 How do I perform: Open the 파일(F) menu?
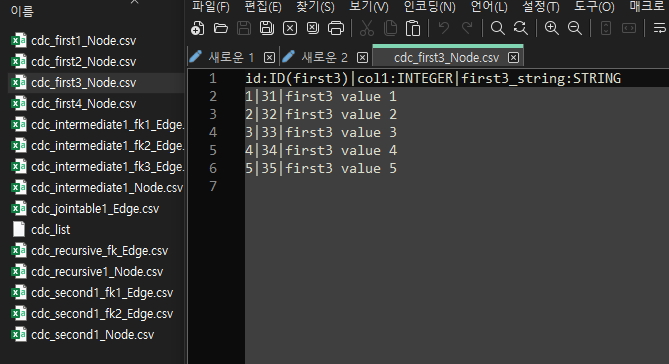click(x=211, y=6)
